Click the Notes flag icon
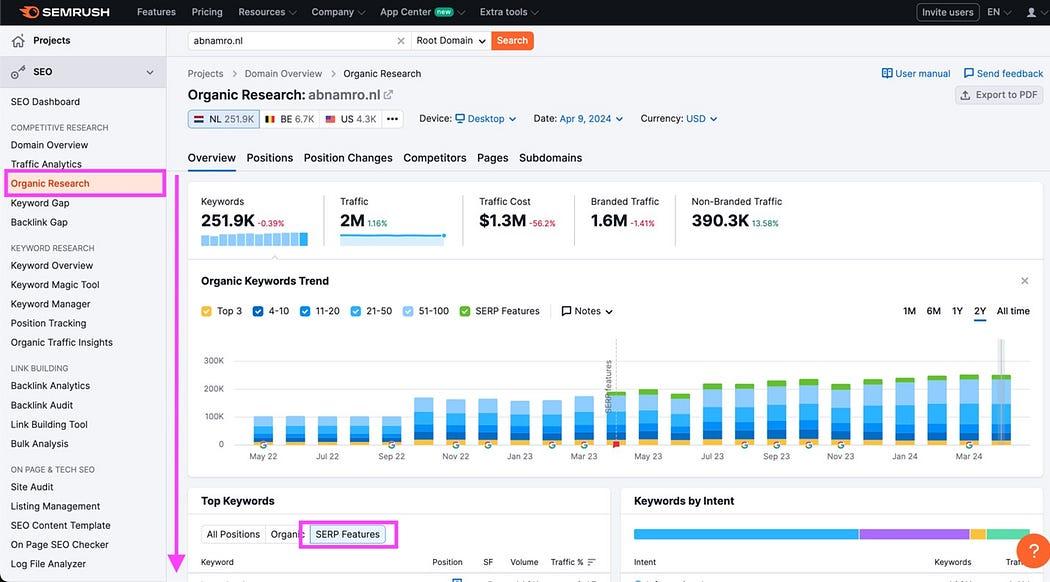Image resolution: width=1050 pixels, height=582 pixels. click(x=566, y=311)
